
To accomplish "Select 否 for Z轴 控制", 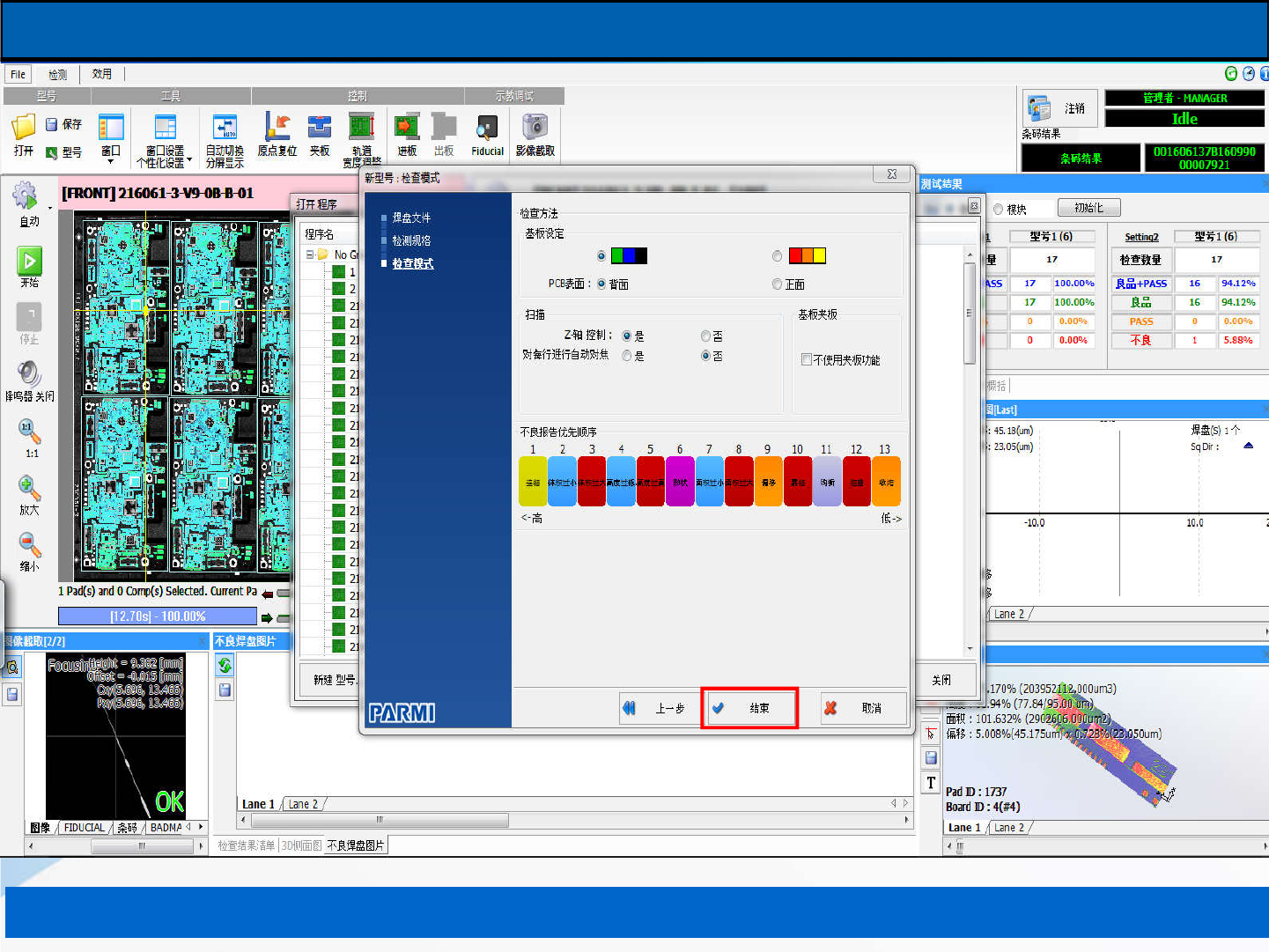I will 705,336.
